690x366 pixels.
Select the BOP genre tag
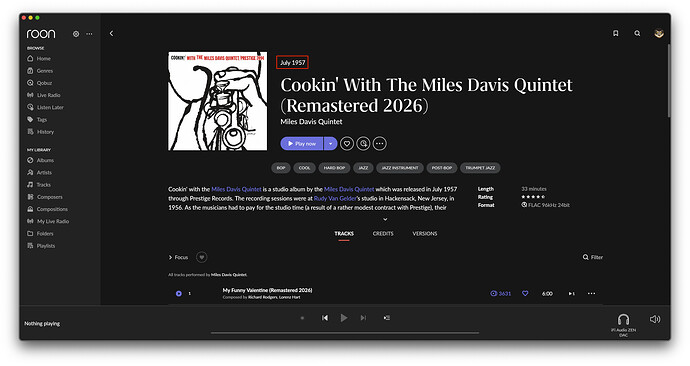(x=281, y=168)
